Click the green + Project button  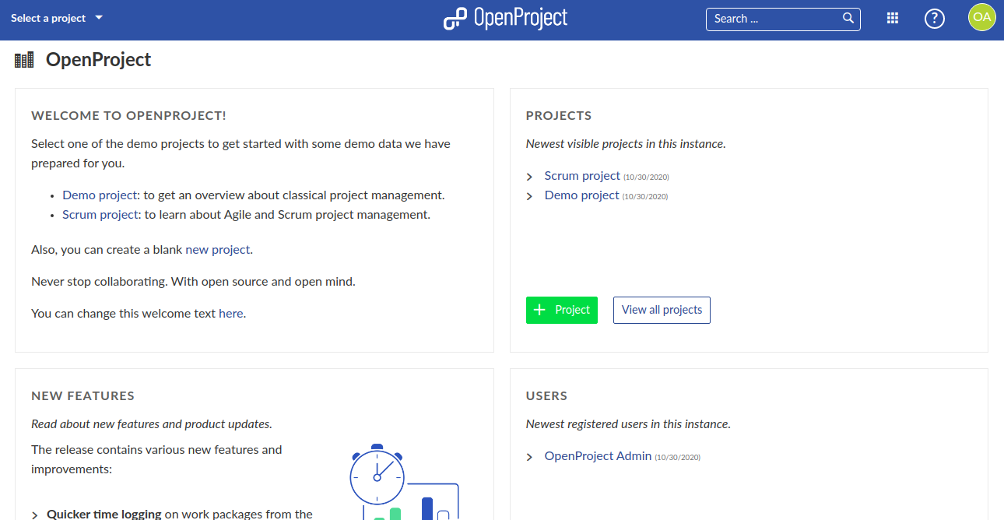(x=562, y=310)
